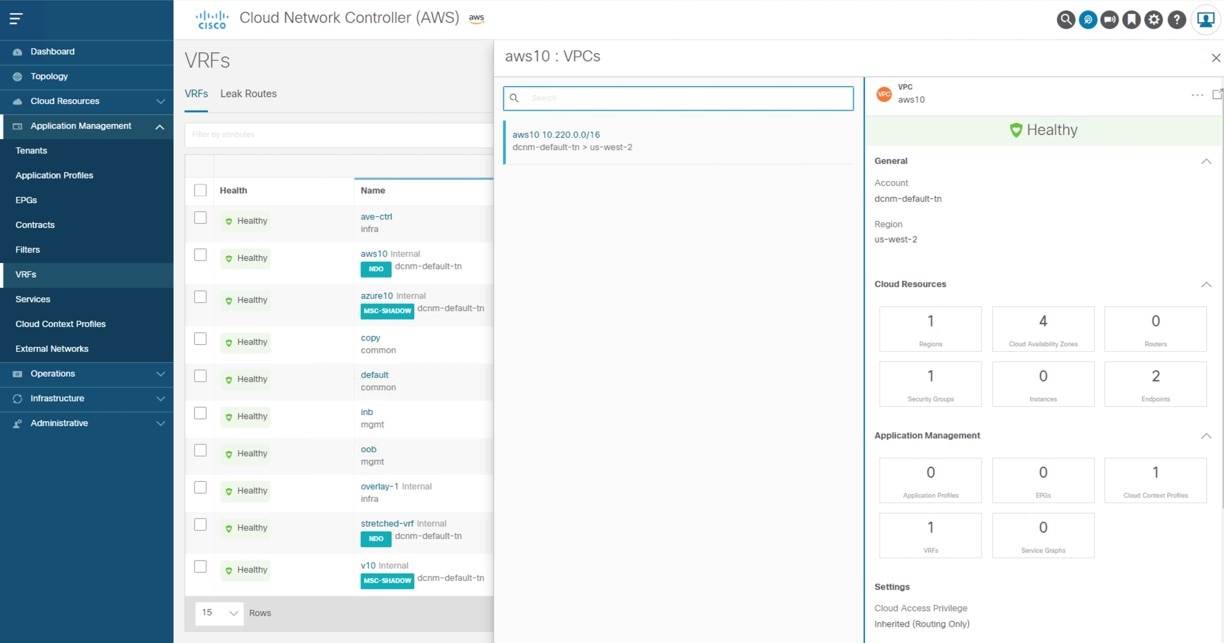Image resolution: width=1224 pixels, height=643 pixels.
Task: Check the box for the stretched-vrf row
Action: (200, 525)
